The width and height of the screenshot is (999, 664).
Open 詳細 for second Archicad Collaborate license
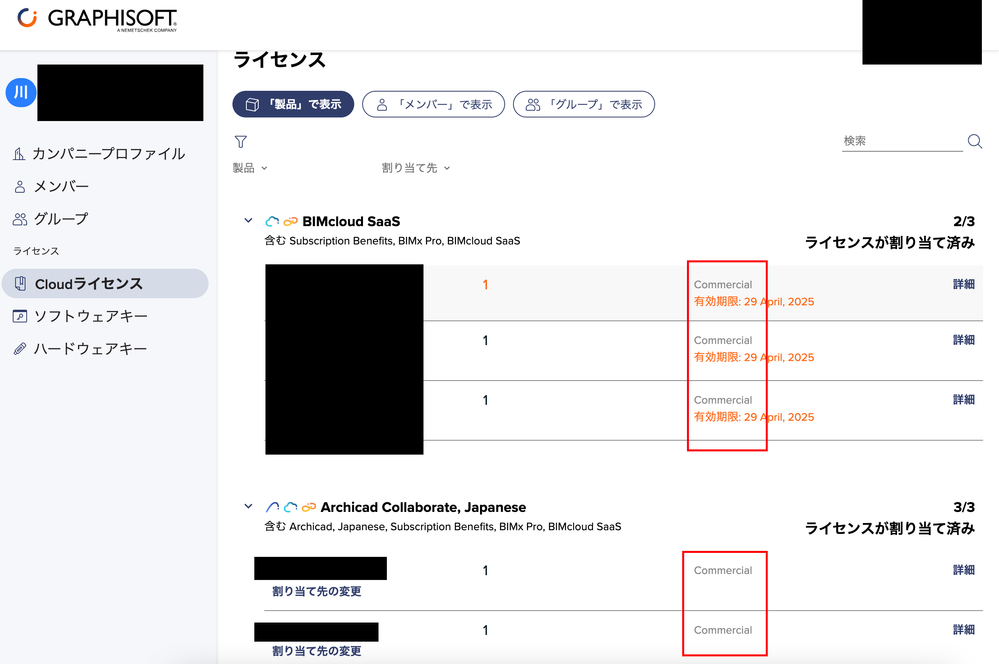(x=964, y=630)
